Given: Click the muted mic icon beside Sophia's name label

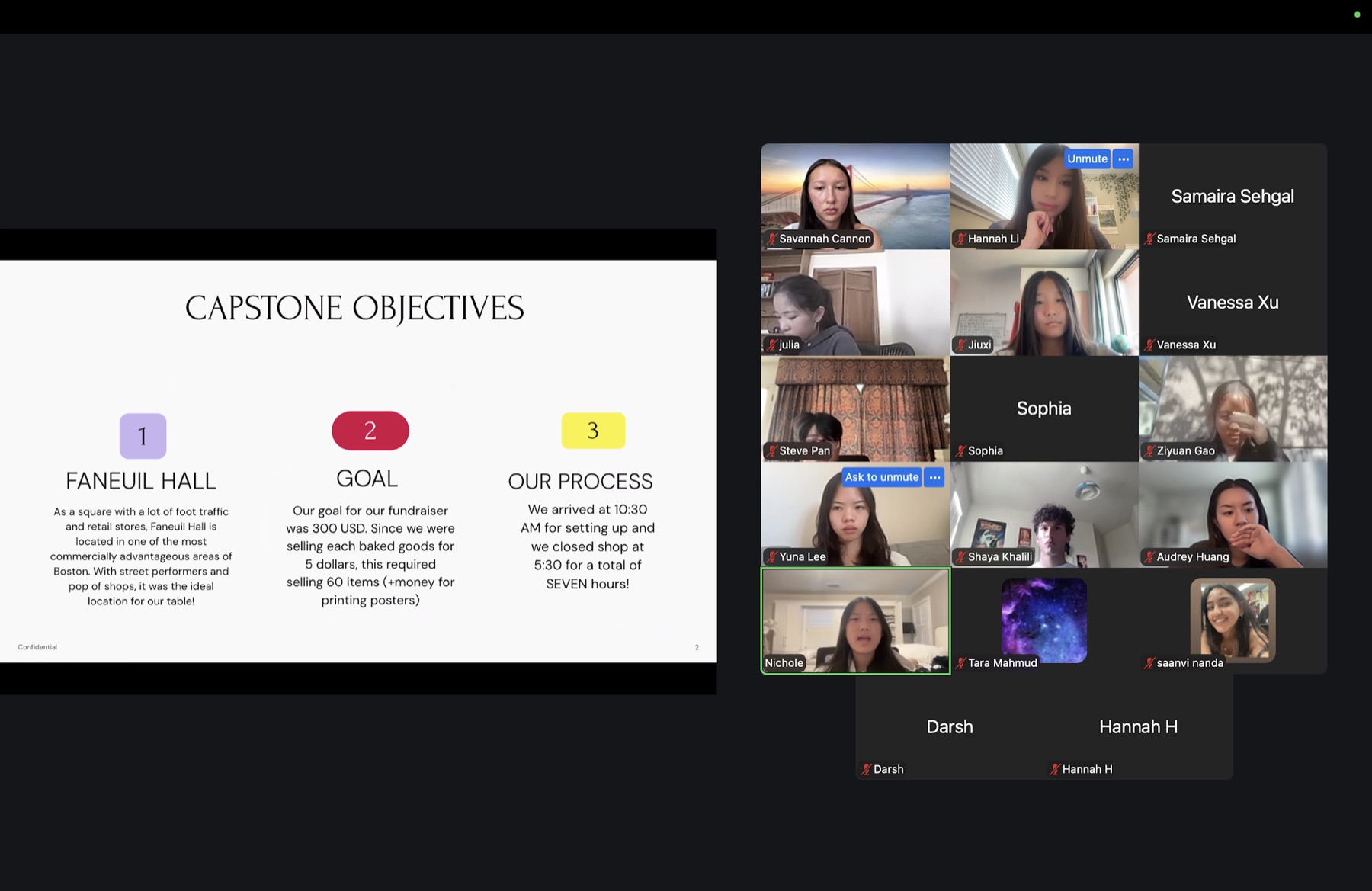Looking at the screenshot, I should tap(960, 450).
